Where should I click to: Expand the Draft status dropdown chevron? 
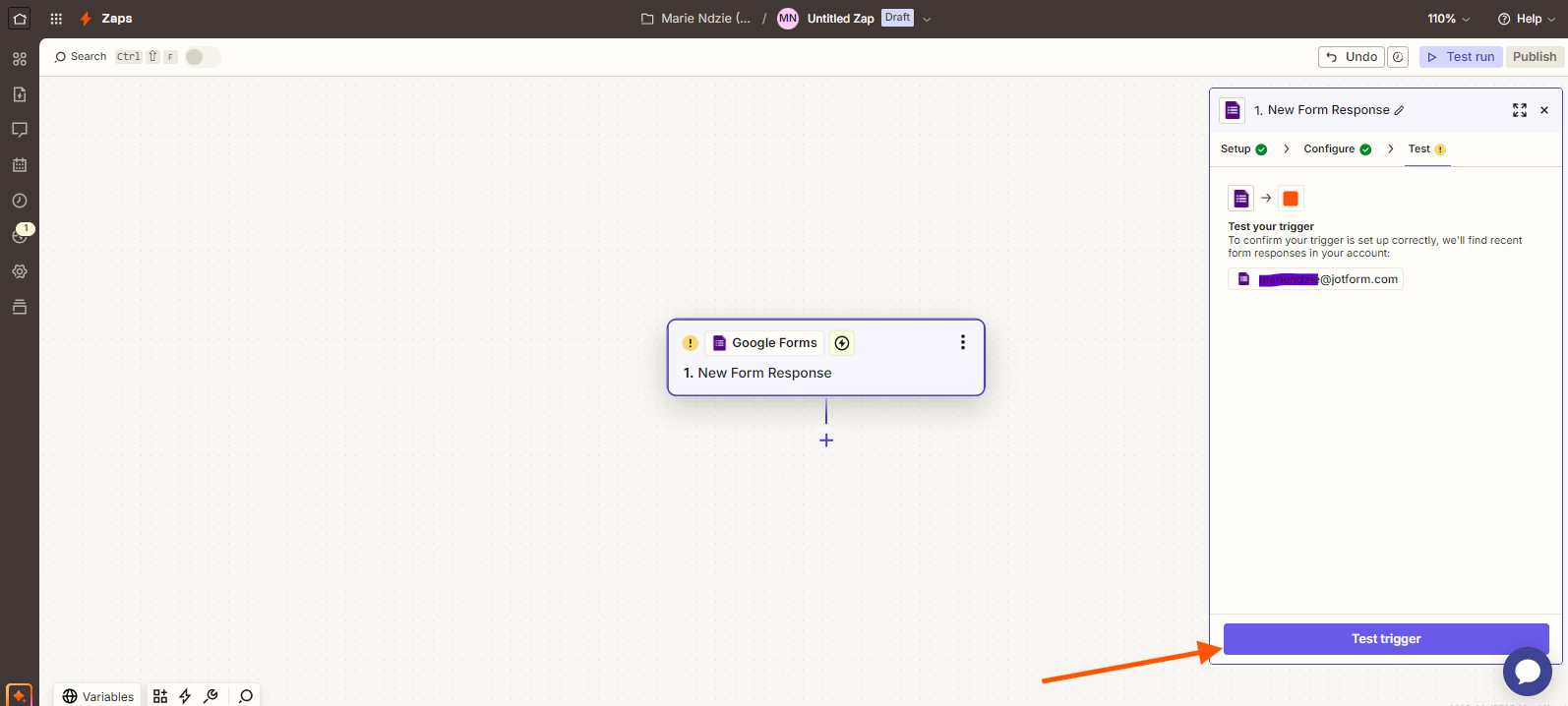[x=927, y=19]
